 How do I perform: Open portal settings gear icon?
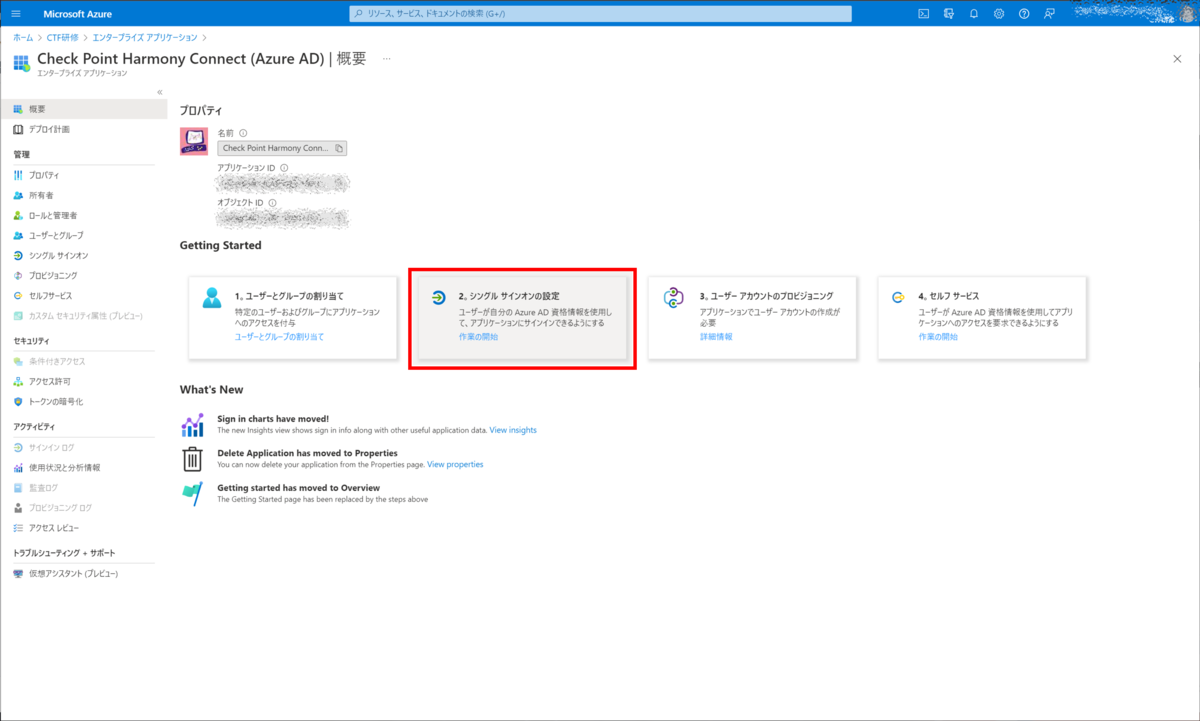point(999,13)
